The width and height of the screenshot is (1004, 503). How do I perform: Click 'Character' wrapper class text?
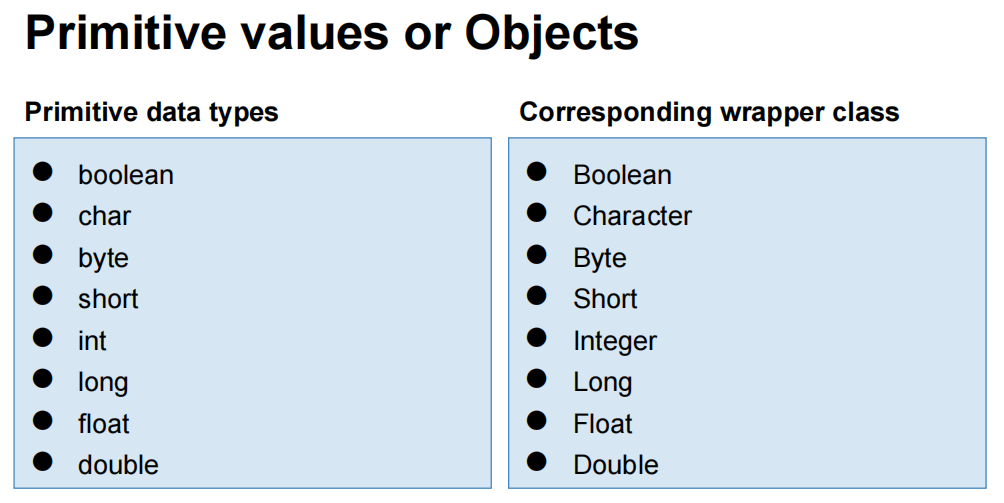tap(633, 216)
